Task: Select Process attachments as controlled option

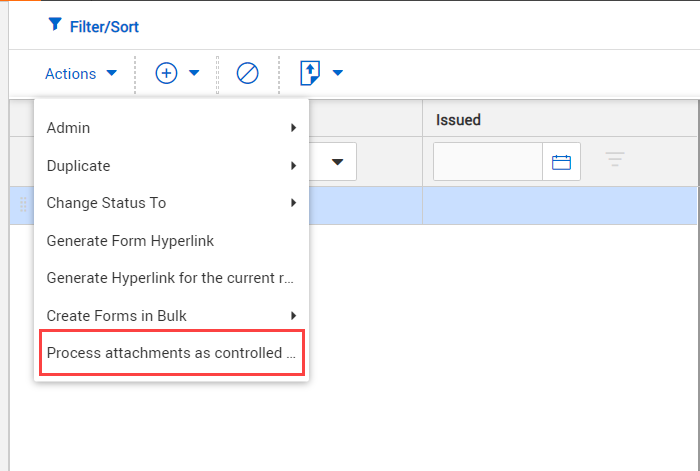Action: 171,353
